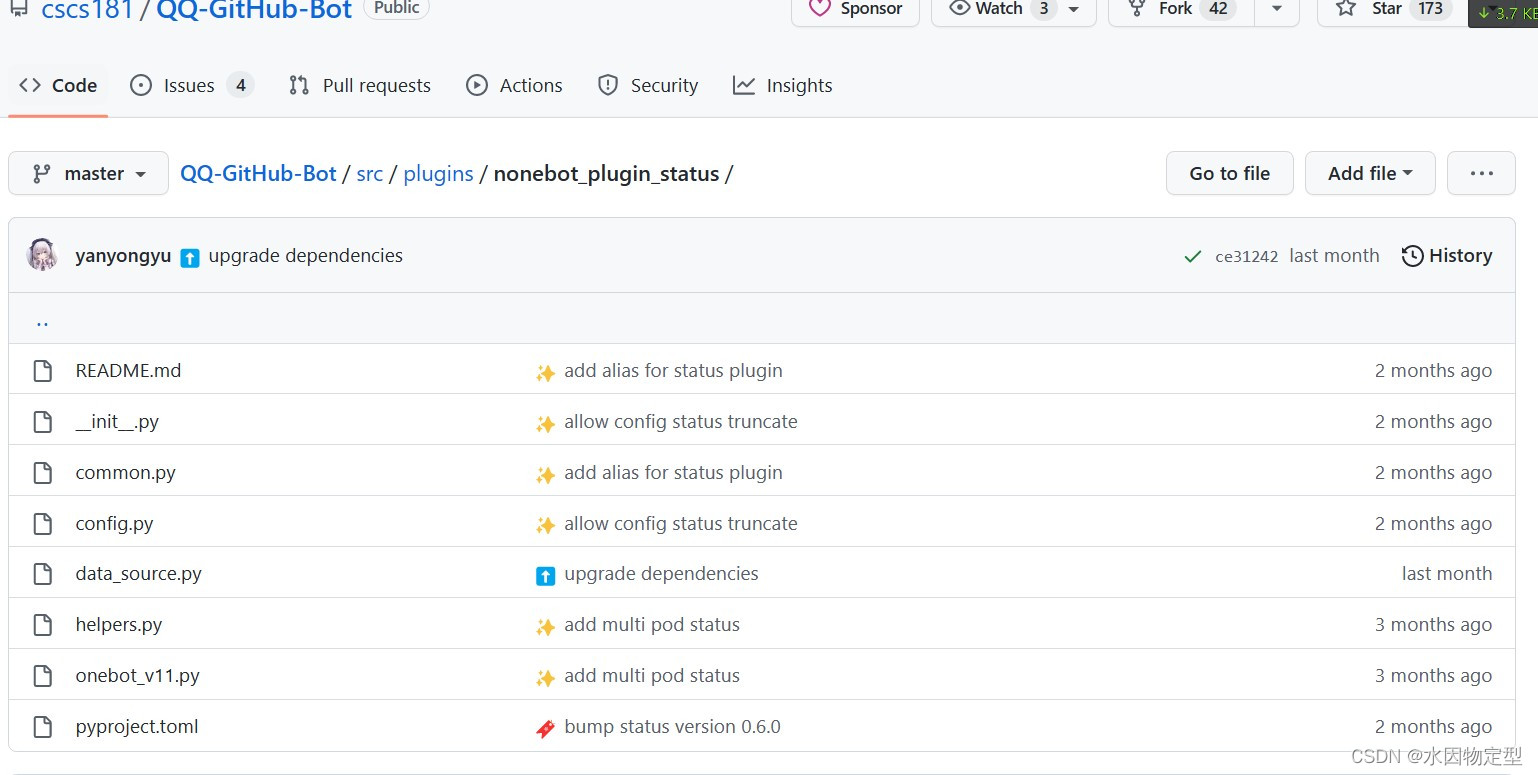1538x775 pixels.
Task: Open data_source.py 'upgrade dependencies' commit message
Action: 661,574
